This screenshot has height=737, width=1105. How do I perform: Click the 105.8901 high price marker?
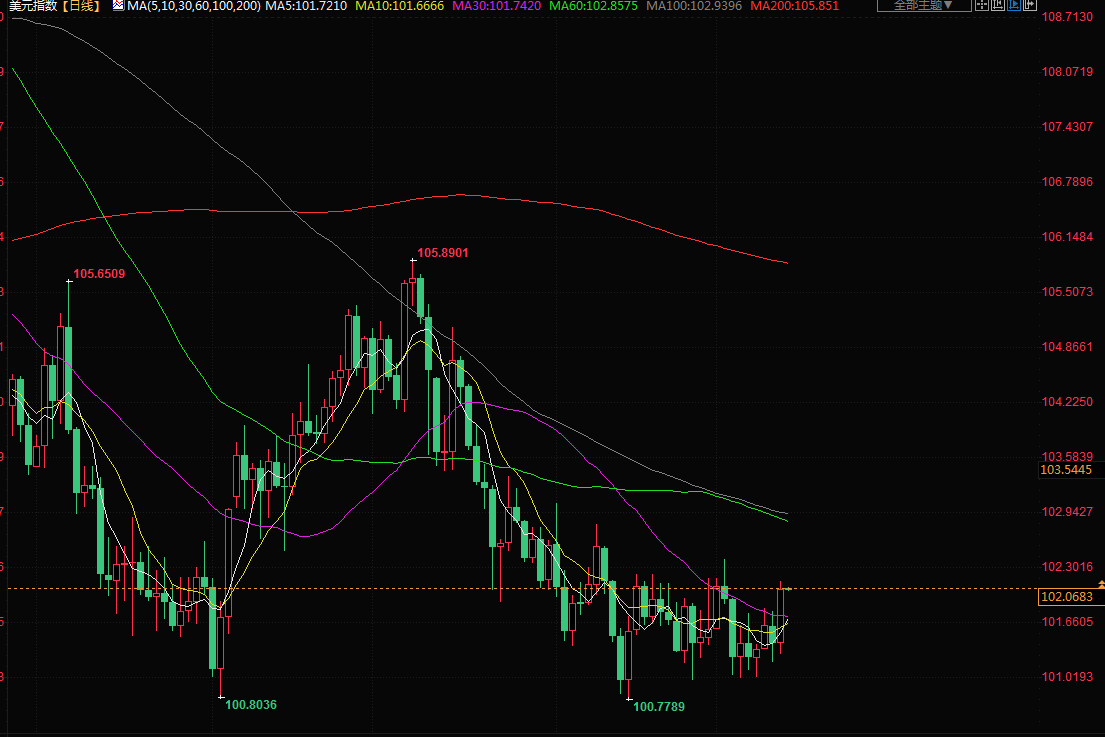pos(442,253)
